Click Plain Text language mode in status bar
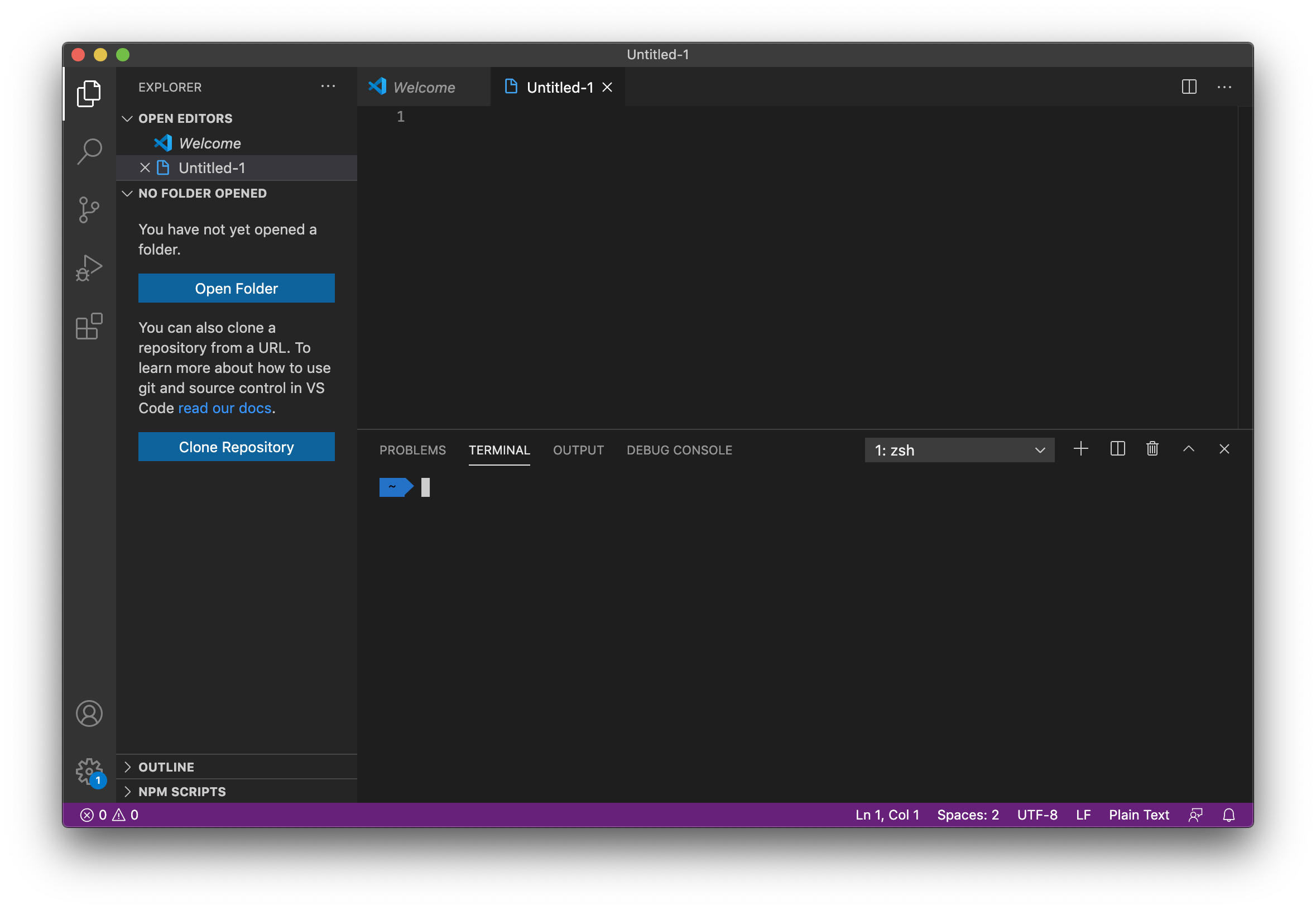The image size is (1316, 910). click(1138, 815)
